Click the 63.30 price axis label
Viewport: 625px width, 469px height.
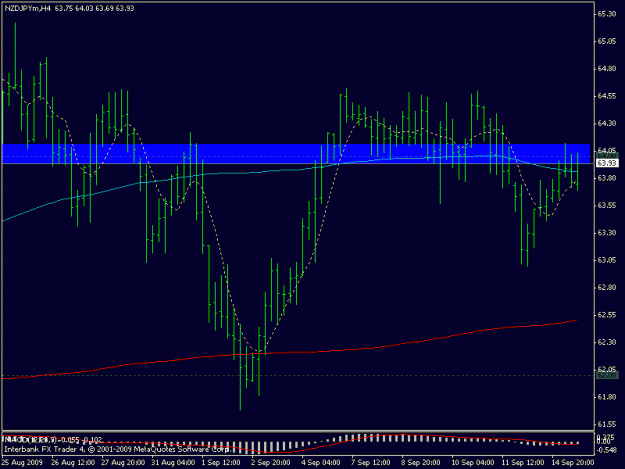click(x=606, y=233)
